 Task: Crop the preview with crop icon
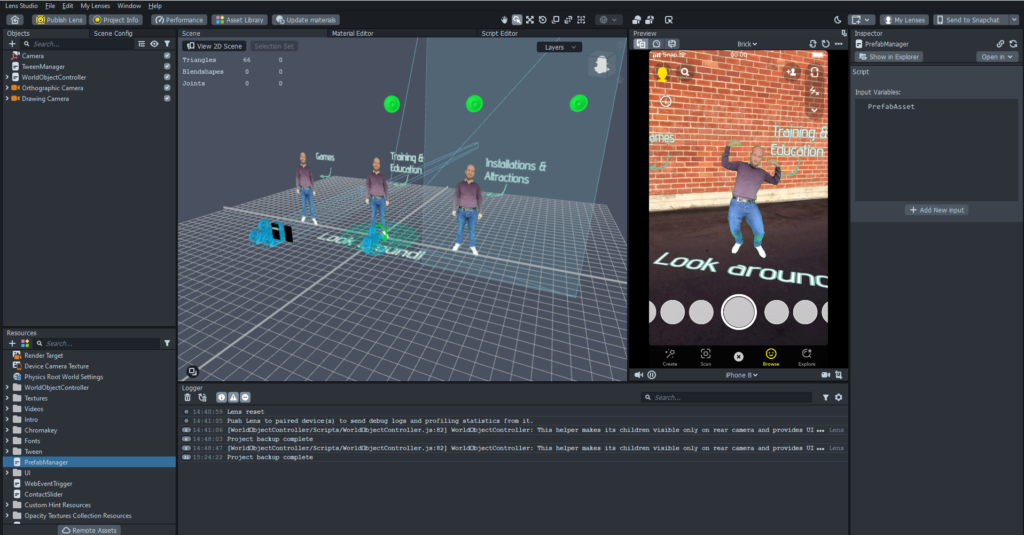tap(839, 375)
